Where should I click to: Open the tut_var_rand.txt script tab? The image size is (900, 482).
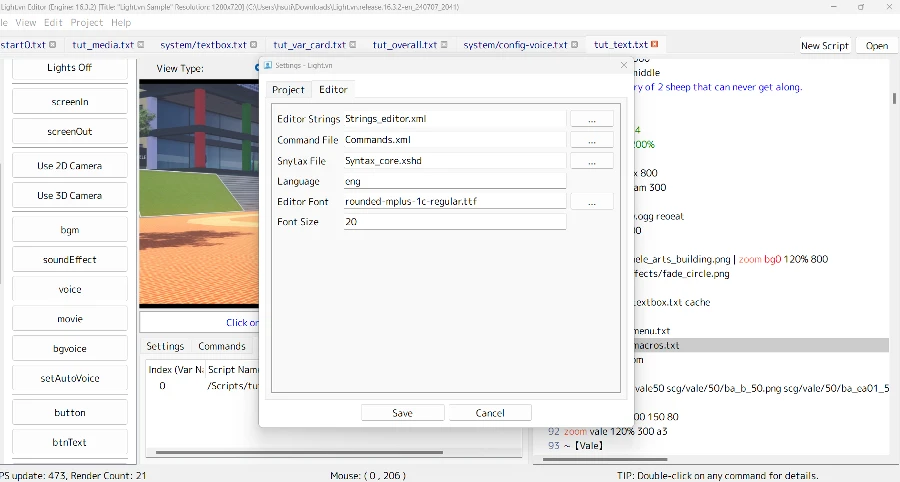pyautogui.click(x=310, y=45)
